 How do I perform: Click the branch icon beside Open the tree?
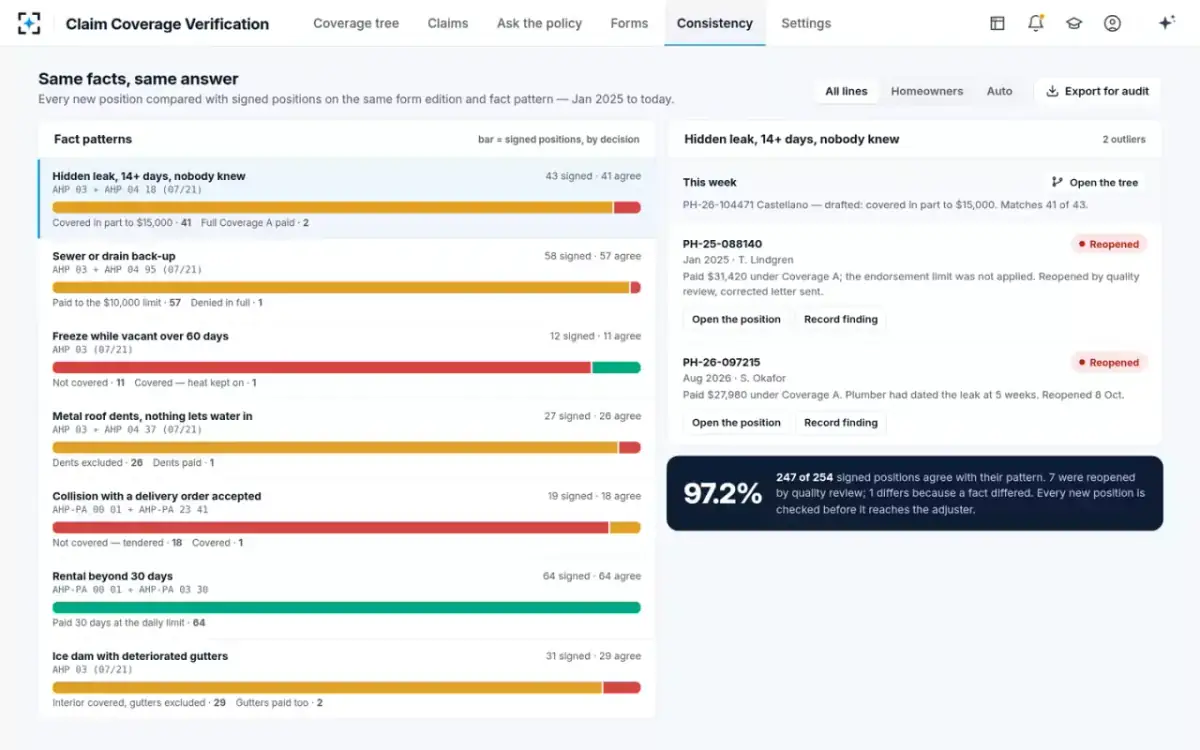[x=1057, y=182]
